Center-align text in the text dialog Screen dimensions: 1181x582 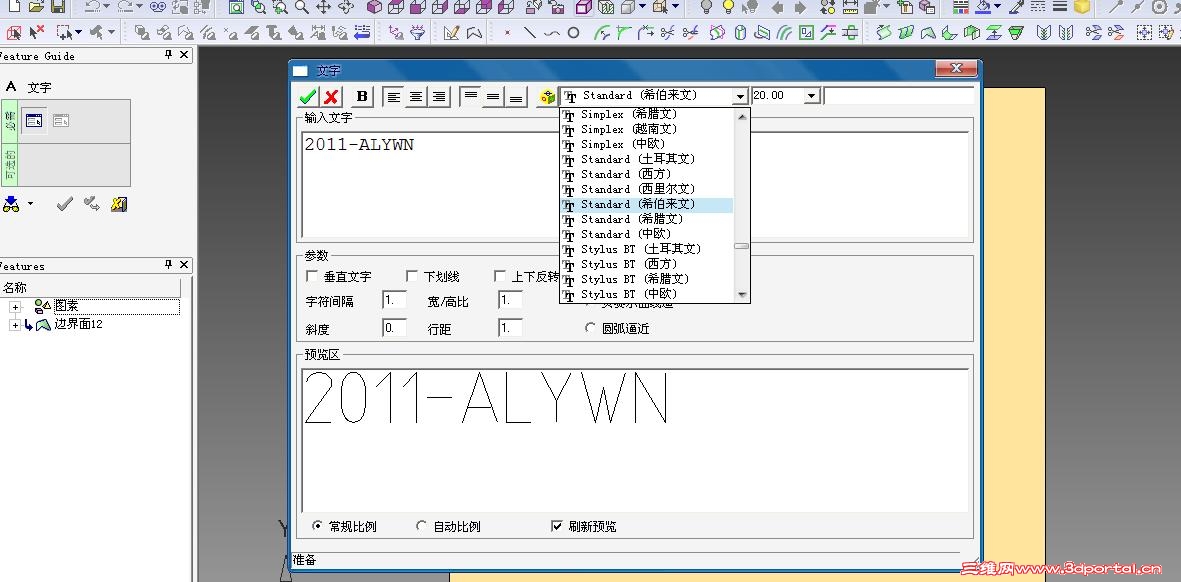click(416, 96)
